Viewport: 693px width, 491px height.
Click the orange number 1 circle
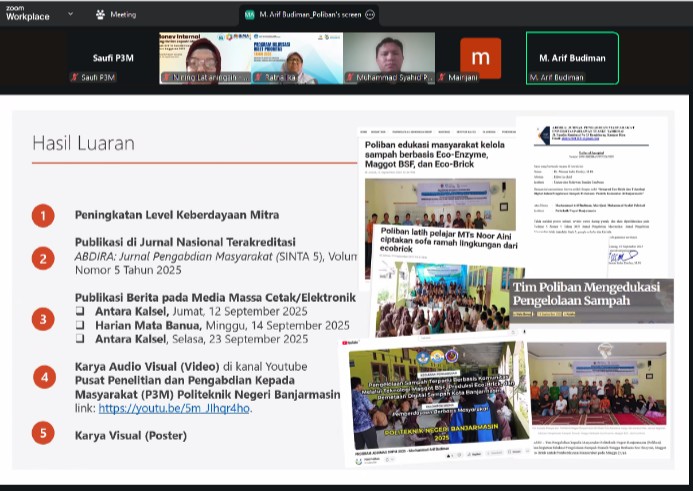43,216
